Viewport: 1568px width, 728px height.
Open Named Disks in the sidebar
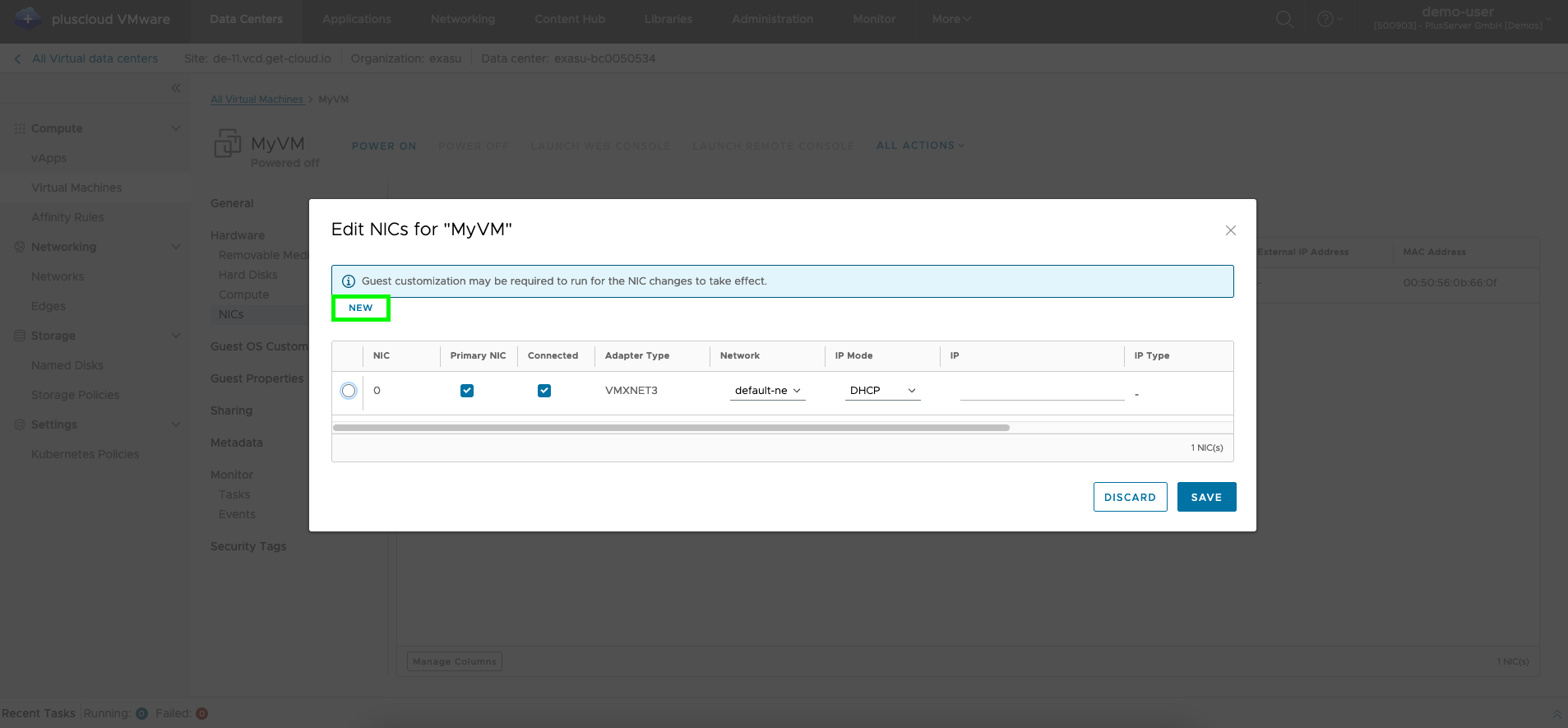(x=67, y=365)
